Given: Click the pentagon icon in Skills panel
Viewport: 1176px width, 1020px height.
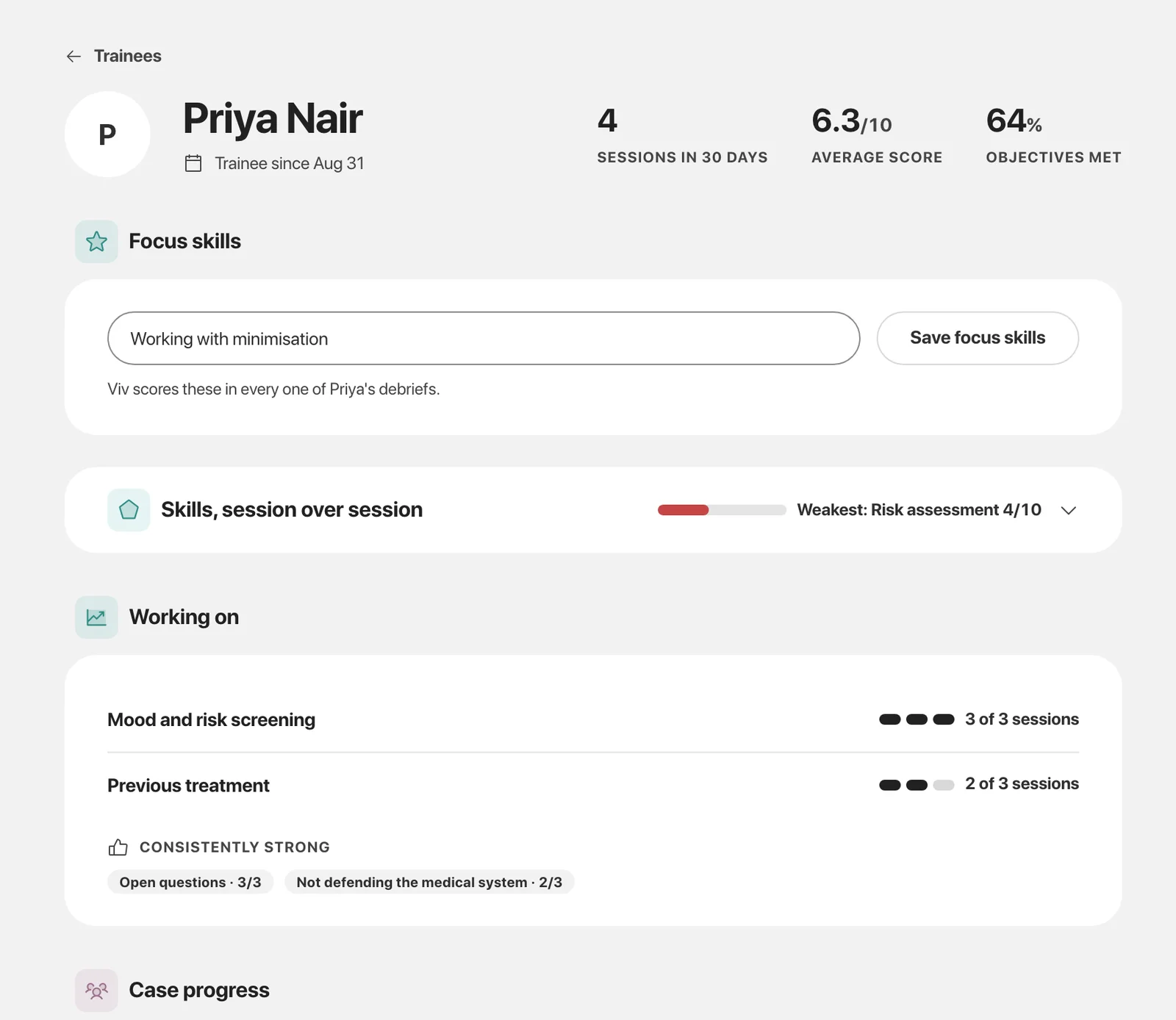Looking at the screenshot, I should [129, 510].
